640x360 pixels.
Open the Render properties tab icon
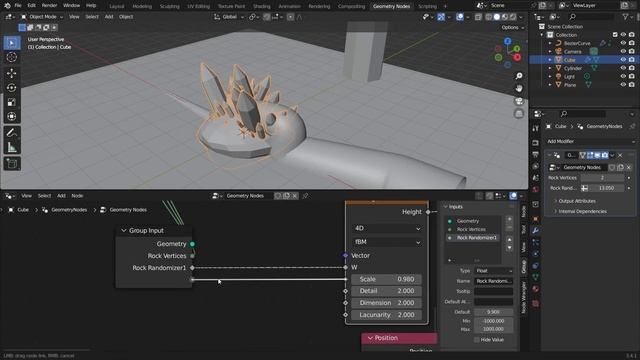[x=536, y=143]
